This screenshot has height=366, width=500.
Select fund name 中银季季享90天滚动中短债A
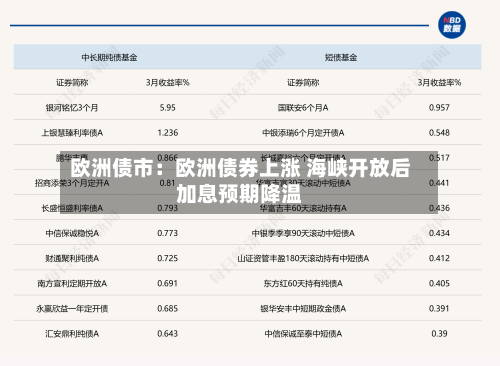click(303, 233)
